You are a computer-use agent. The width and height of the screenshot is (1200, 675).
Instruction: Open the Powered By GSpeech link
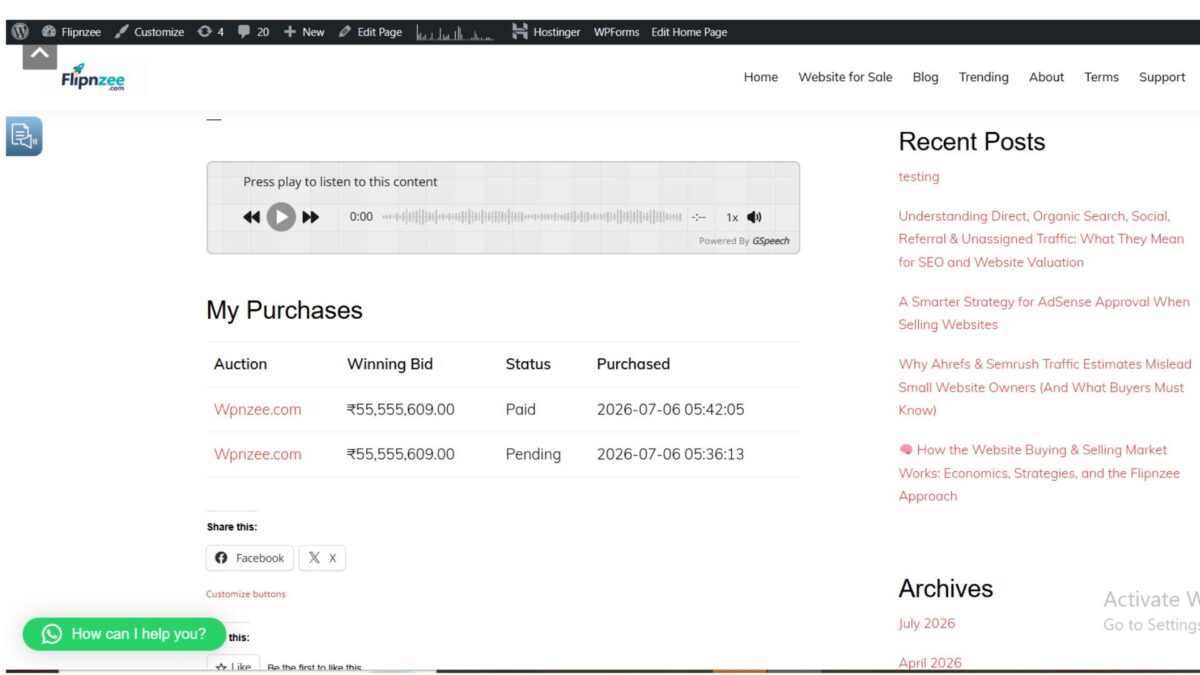pos(744,241)
